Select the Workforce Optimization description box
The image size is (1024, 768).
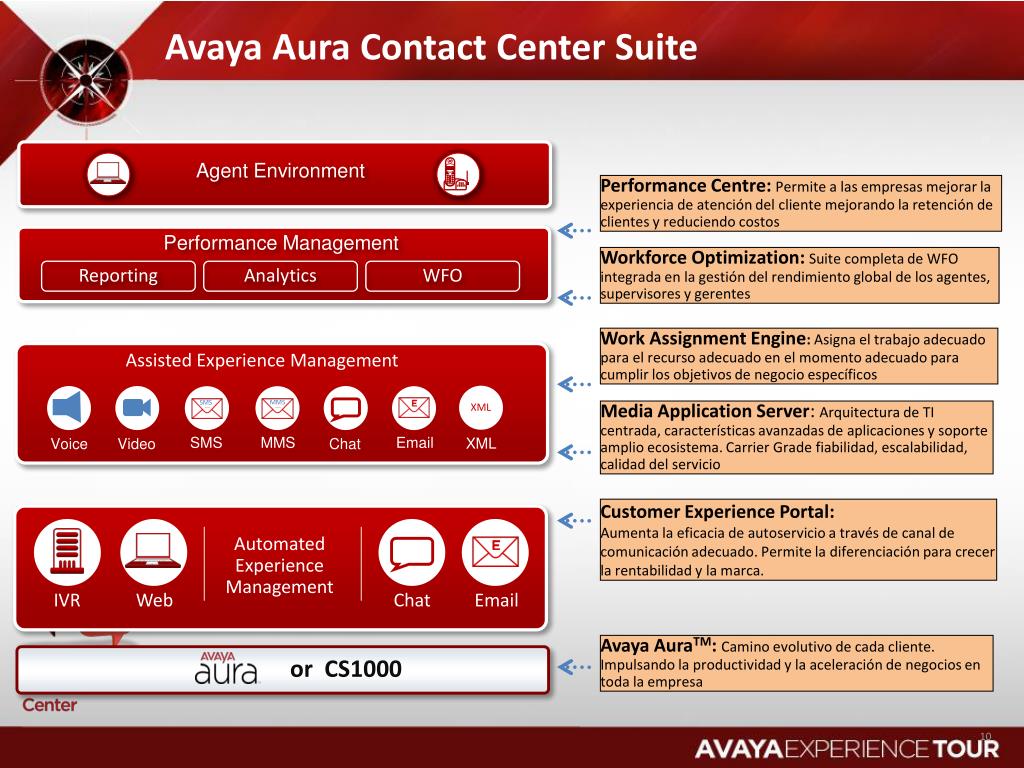click(x=799, y=275)
